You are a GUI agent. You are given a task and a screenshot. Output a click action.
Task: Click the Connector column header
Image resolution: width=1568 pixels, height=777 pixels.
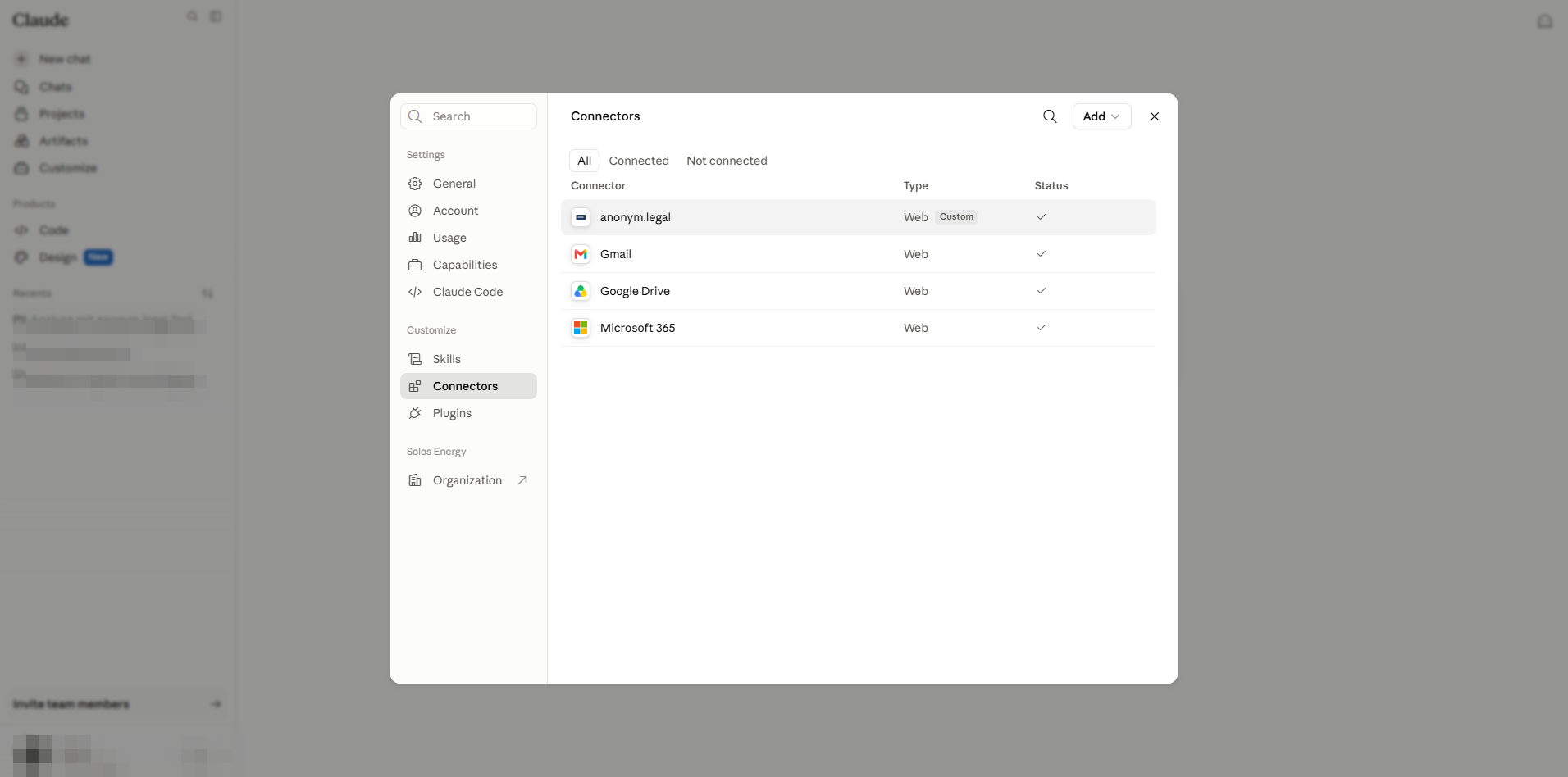click(598, 186)
